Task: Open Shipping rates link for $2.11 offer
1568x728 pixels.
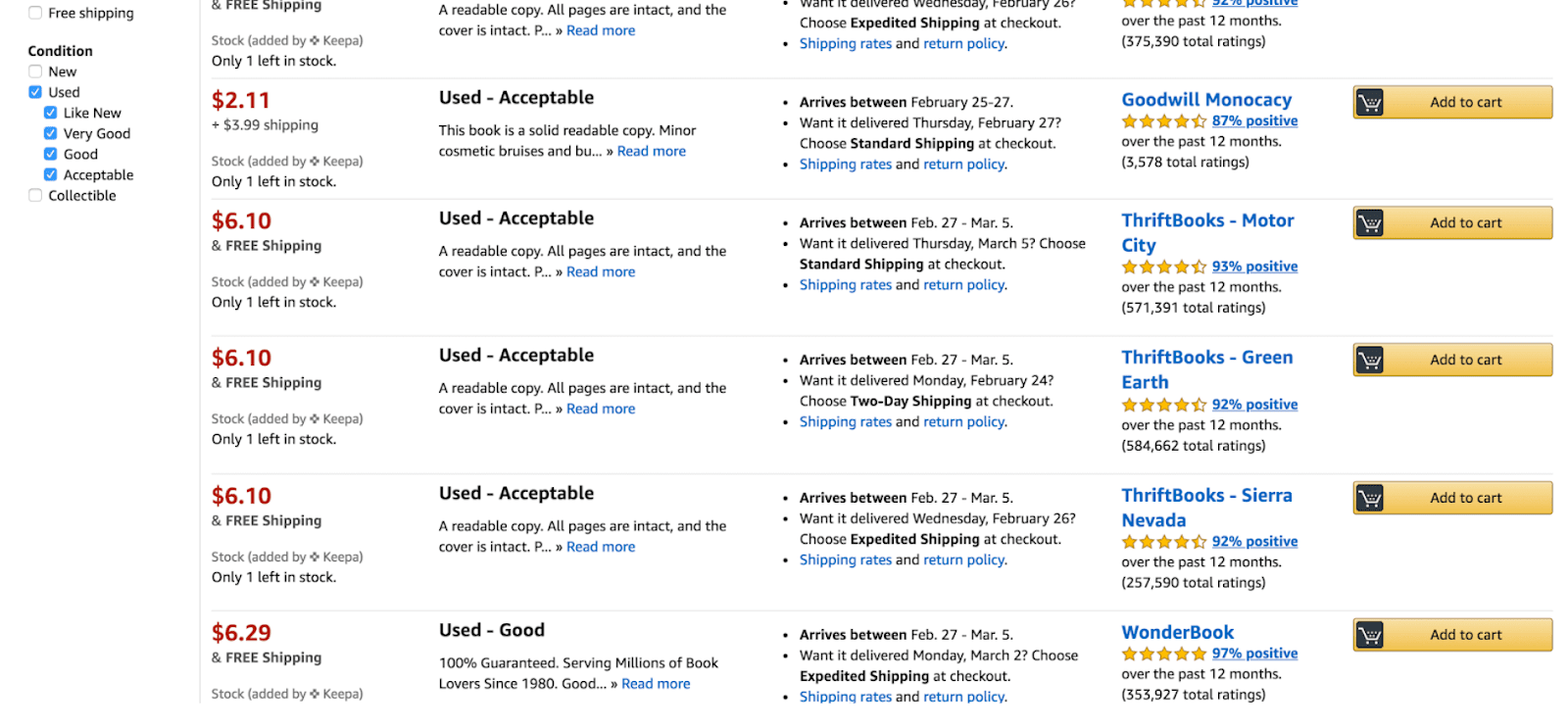Action: coord(846,165)
